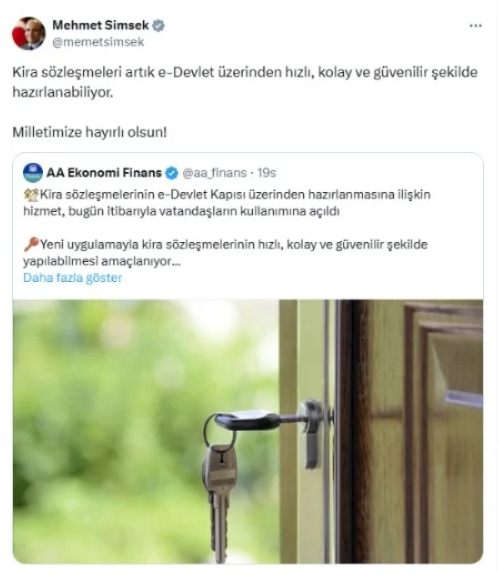Screen dimensions: 498x579
Task: Click the 19s timestamp on the quoted tweet
Action: click(x=267, y=173)
